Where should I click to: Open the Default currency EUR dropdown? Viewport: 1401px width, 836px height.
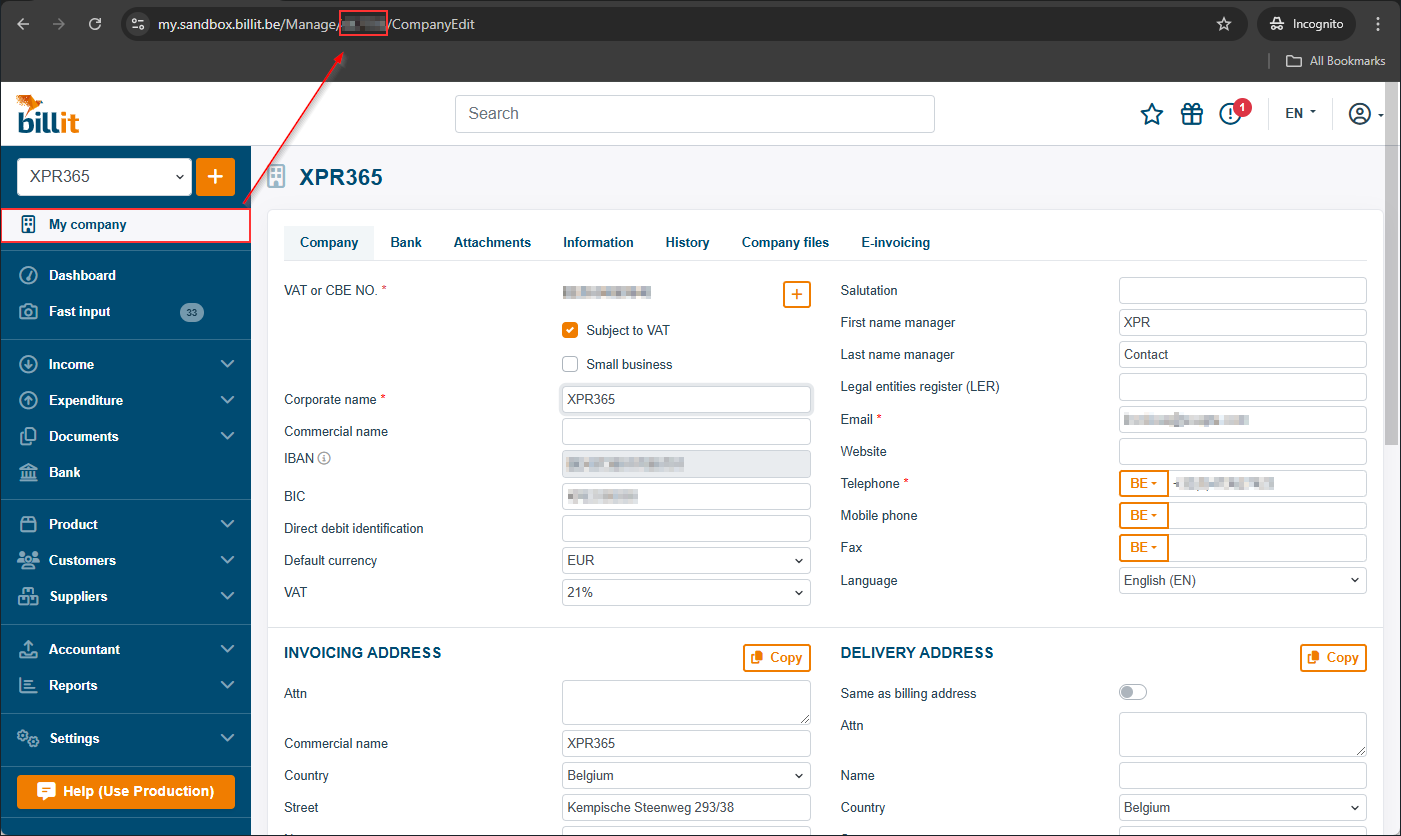[686, 561]
